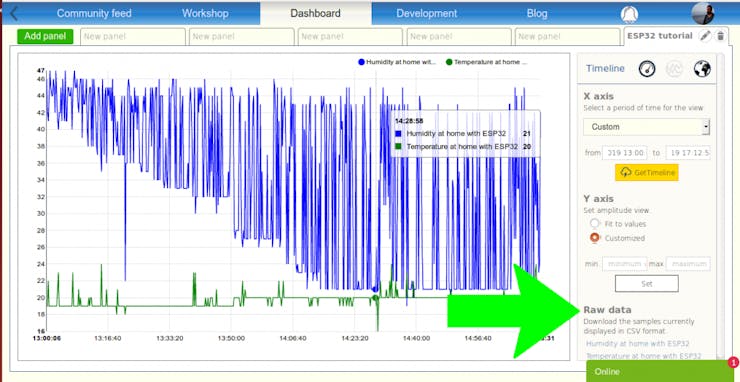This screenshot has width=740, height=382.
Task: Edit ESP32 tutorial panel with pencil icon
Action: pos(705,36)
